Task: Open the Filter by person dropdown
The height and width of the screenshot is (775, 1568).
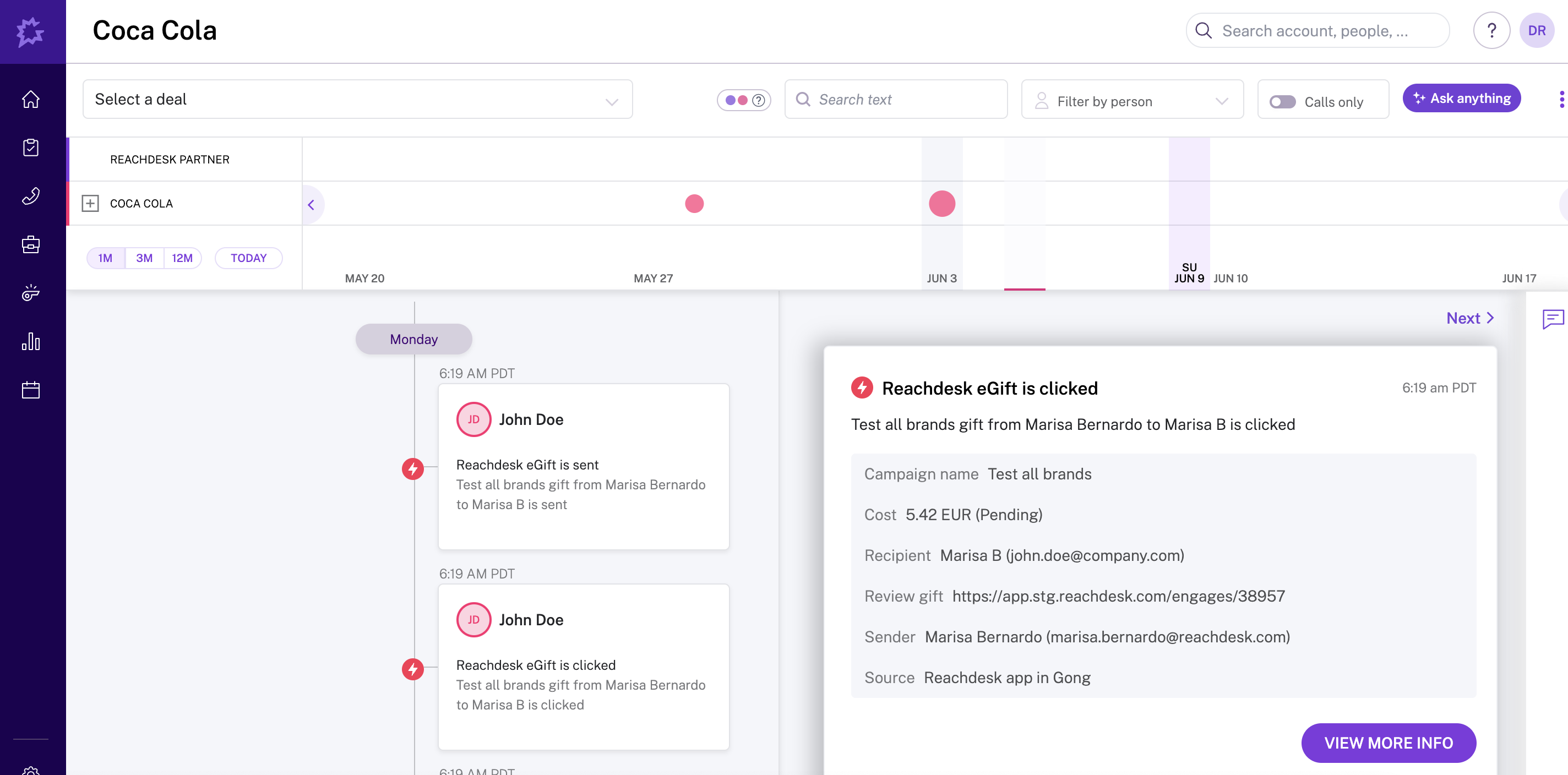Action: (x=1132, y=99)
